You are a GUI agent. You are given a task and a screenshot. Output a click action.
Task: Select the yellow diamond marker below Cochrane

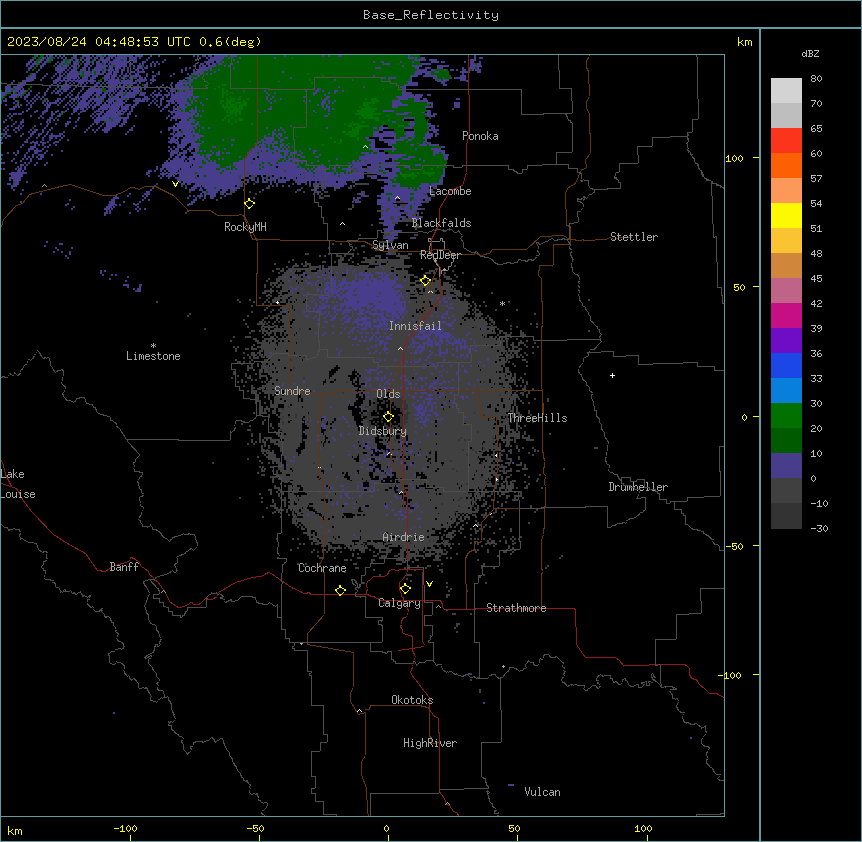(340, 590)
